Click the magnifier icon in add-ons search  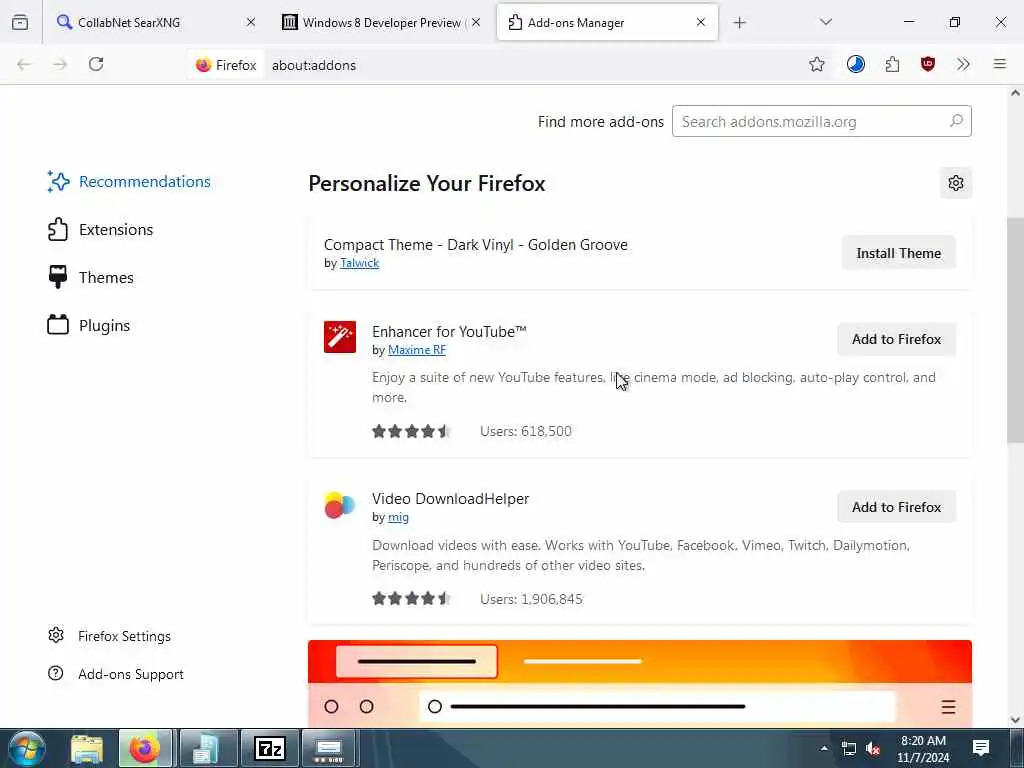(x=956, y=121)
